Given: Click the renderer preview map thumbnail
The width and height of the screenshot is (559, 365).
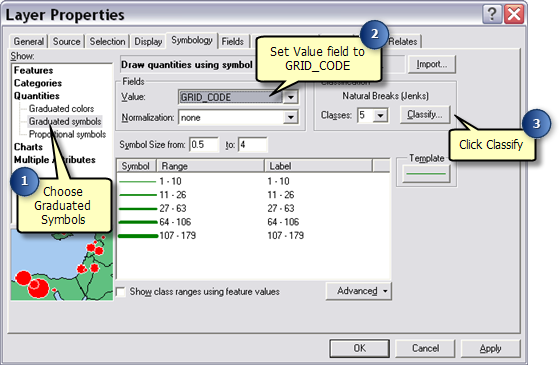Looking at the screenshot, I should (62, 266).
